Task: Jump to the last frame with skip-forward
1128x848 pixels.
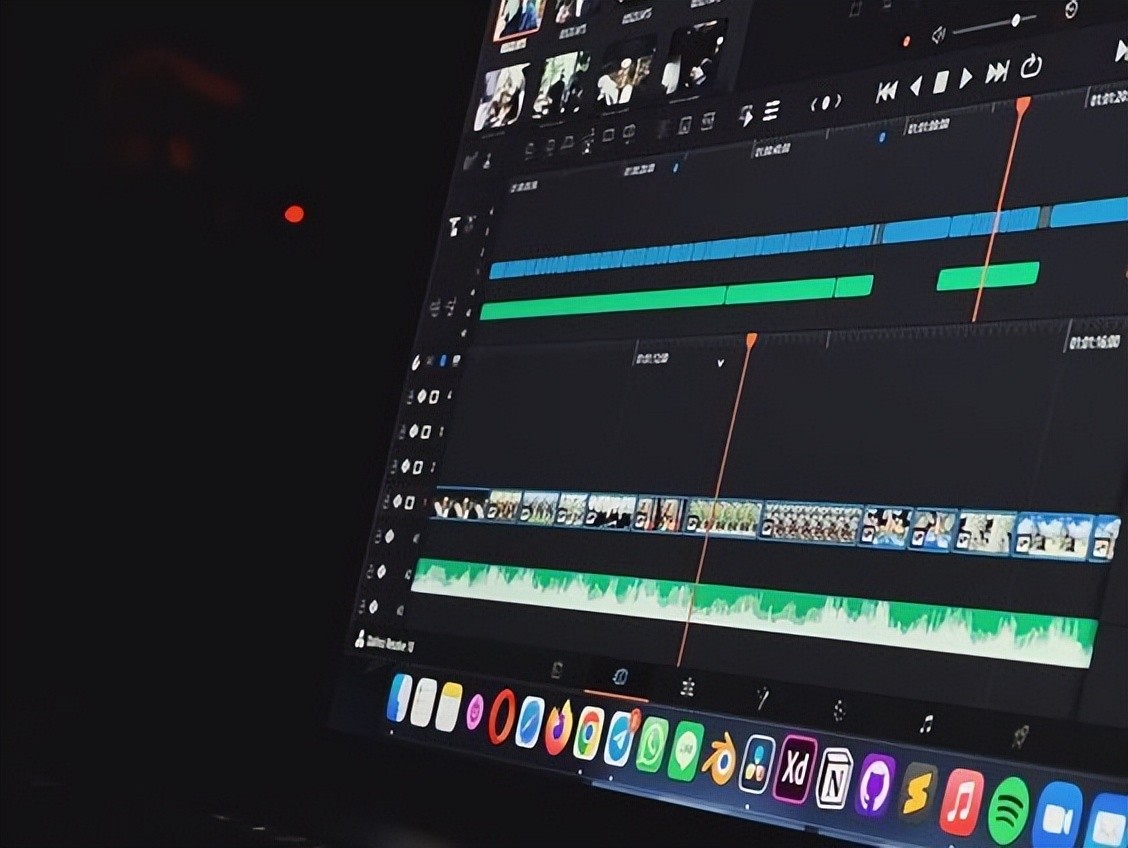Action: (997, 73)
